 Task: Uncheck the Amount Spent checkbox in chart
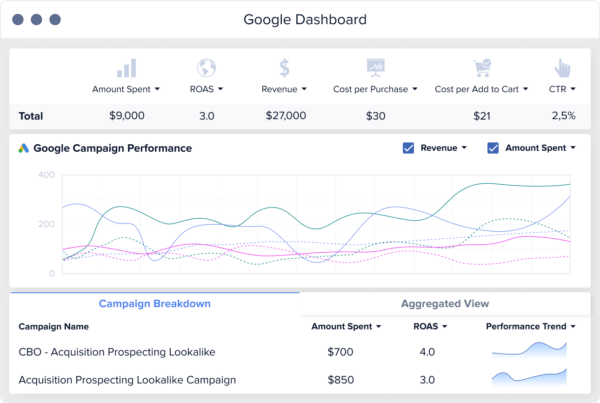click(x=493, y=148)
